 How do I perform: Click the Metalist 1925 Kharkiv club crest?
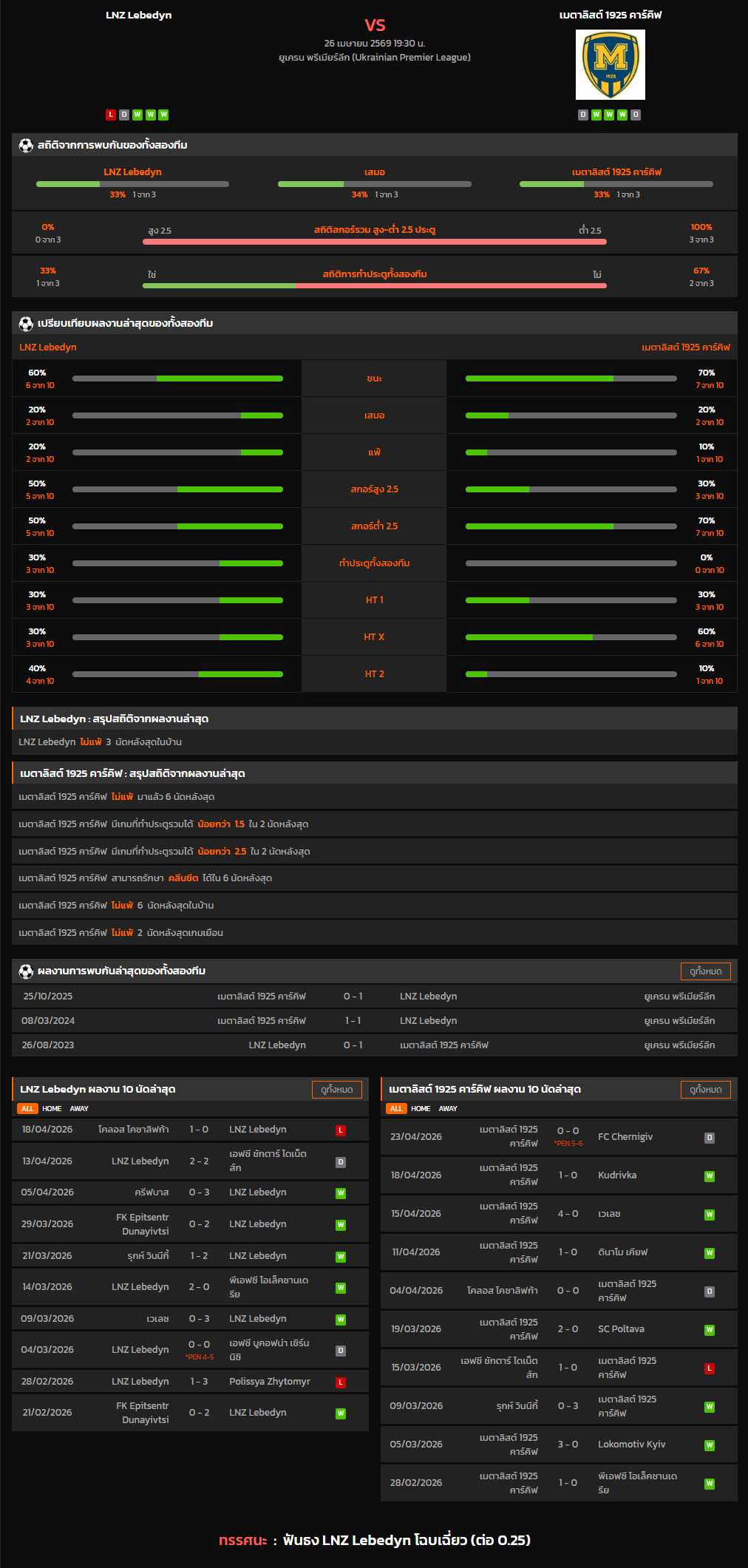pyautogui.click(x=610, y=65)
